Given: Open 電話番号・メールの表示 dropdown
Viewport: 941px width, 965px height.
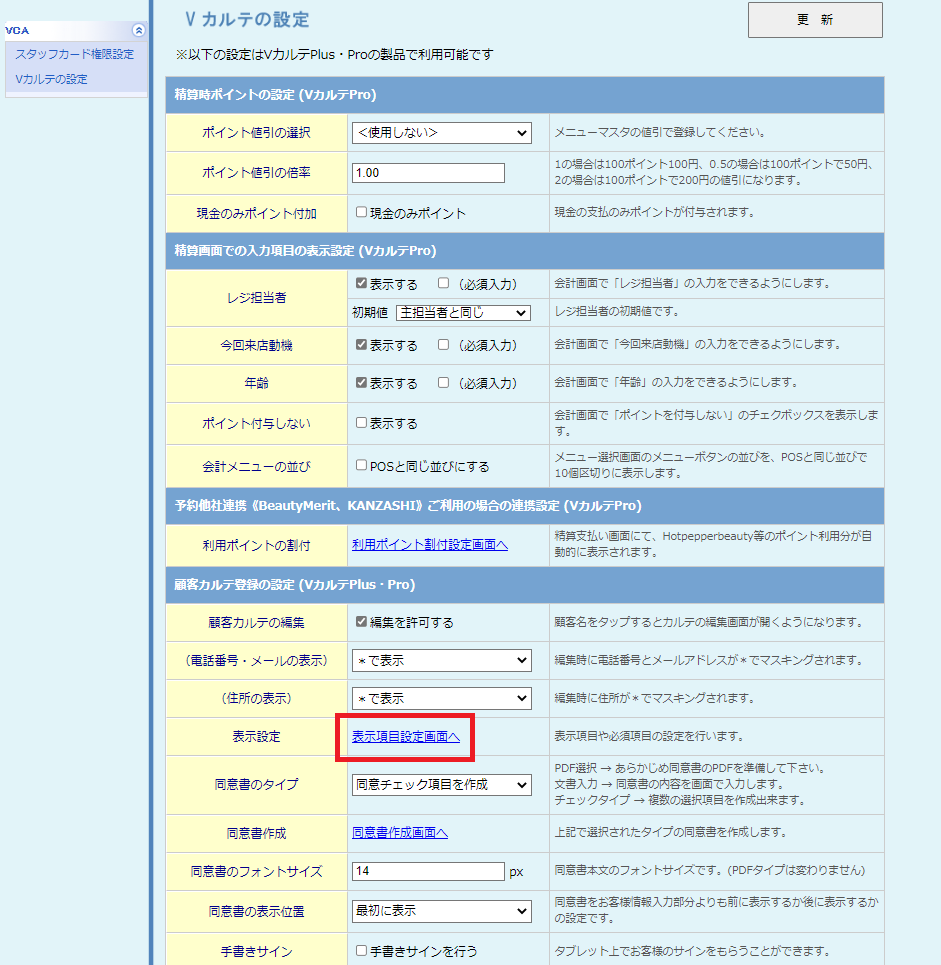Looking at the screenshot, I should 441,661.
